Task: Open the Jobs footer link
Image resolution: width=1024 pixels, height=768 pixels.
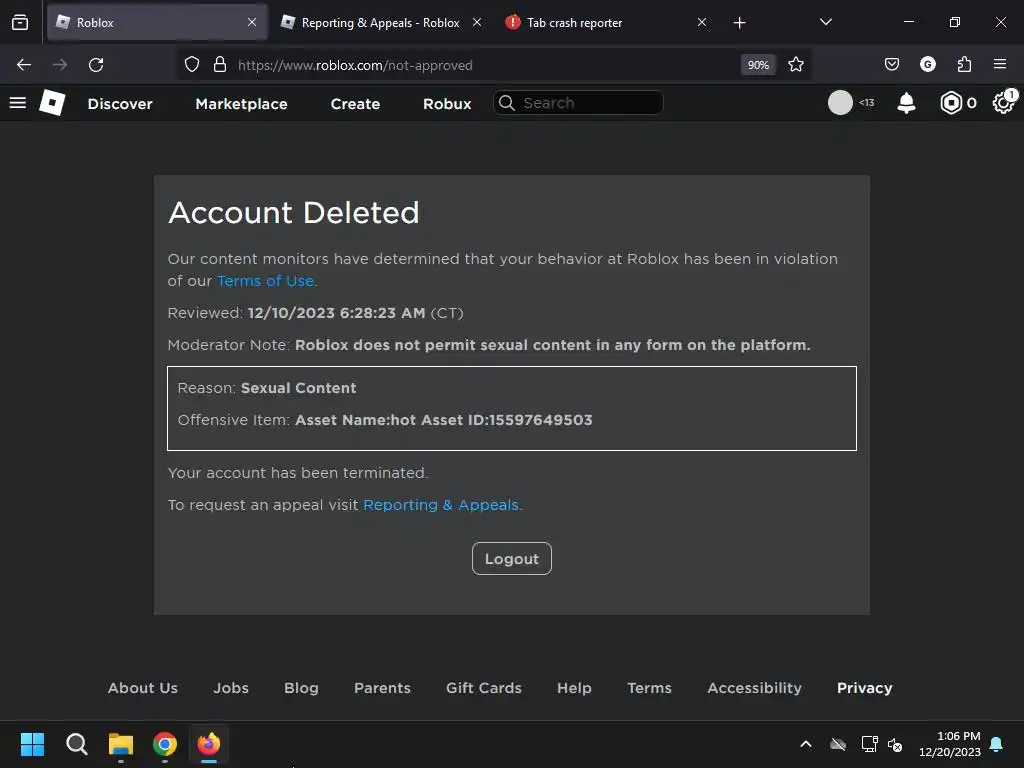Action: [x=231, y=688]
